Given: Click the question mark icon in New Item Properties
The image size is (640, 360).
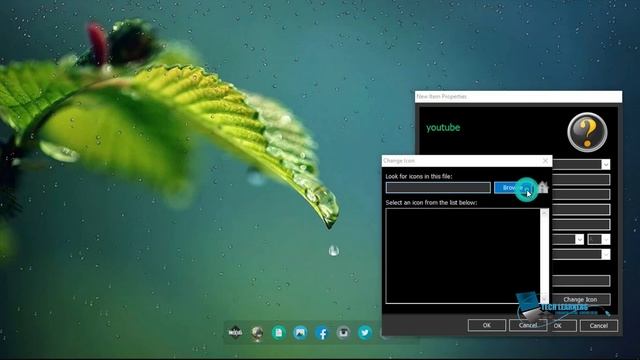Looking at the screenshot, I should [587, 132].
